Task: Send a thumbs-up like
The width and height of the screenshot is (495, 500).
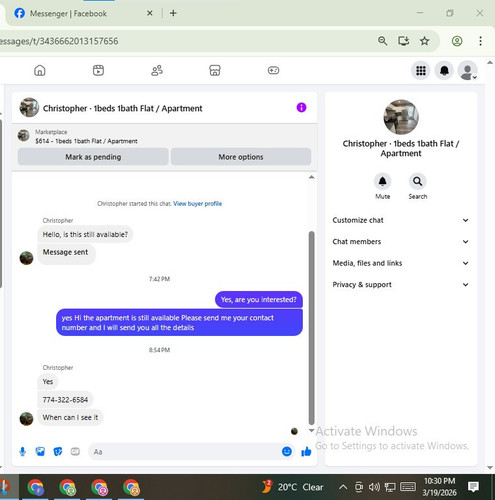Action: (x=306, y=452)
